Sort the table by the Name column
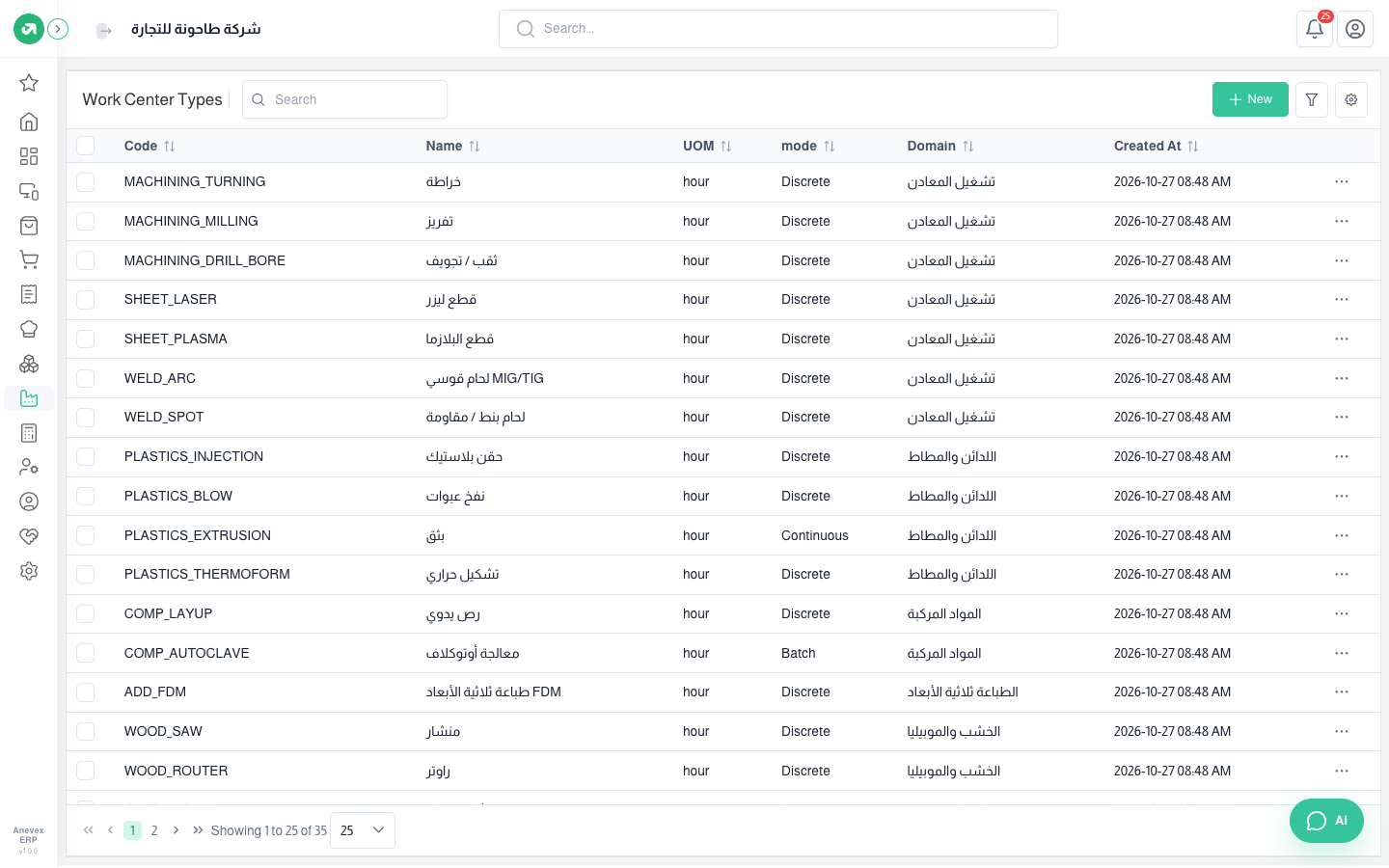 coord(475,147)
